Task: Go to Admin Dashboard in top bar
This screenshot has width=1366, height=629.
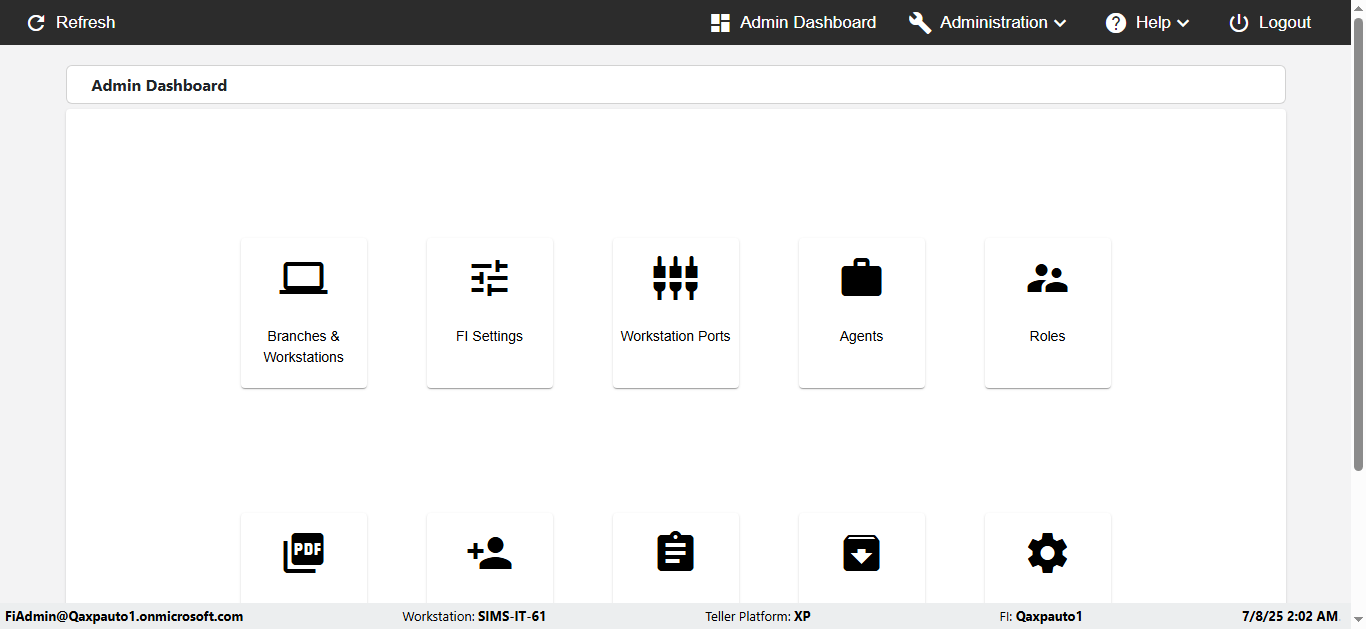Action: pyautogui.click(x=793, y=22)
